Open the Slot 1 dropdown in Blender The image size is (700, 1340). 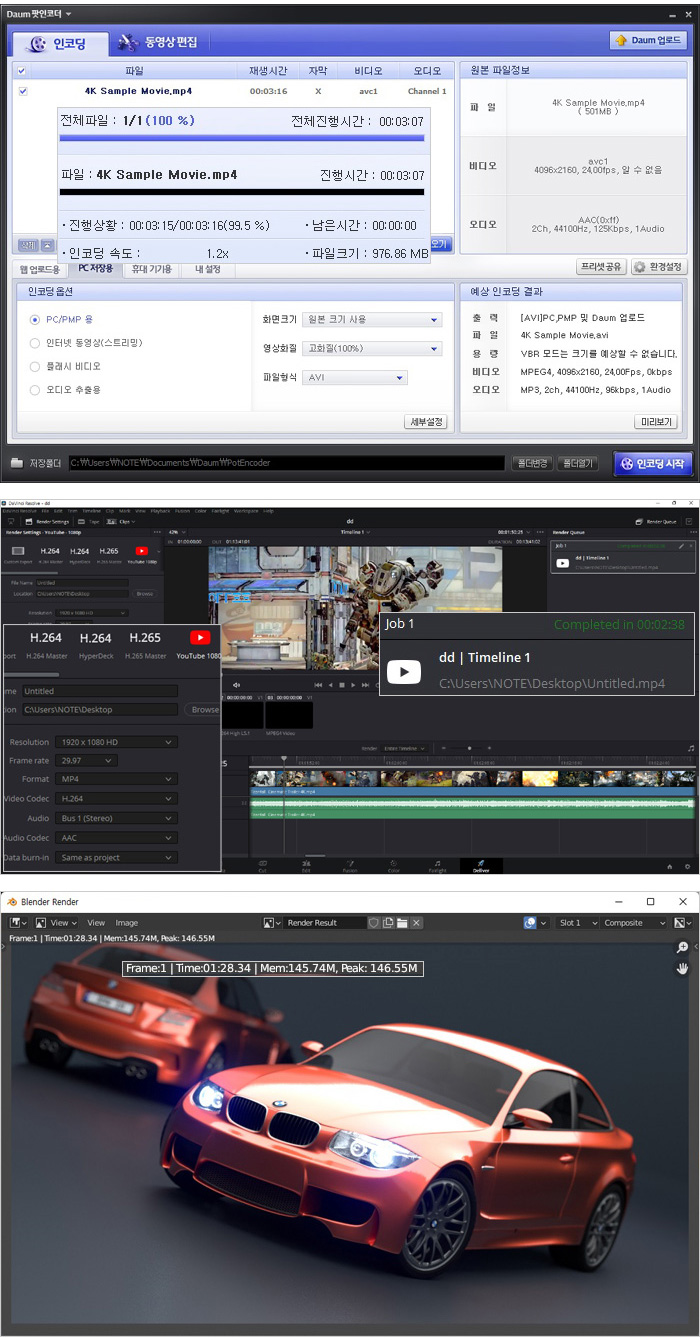pyautogui.click(x=578, y=923)
